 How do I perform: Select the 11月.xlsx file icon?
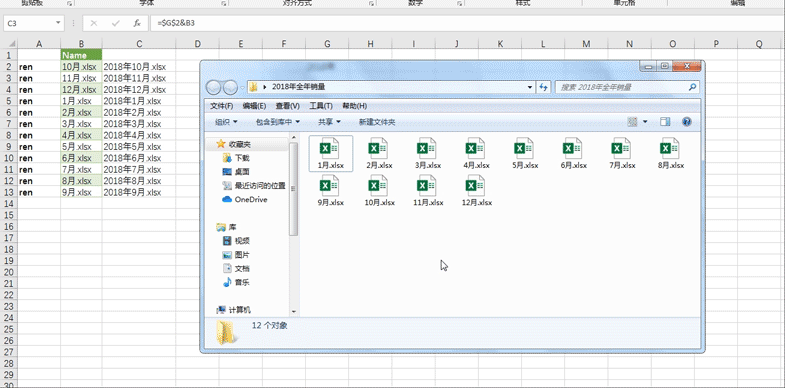click(x=427, y=186)
